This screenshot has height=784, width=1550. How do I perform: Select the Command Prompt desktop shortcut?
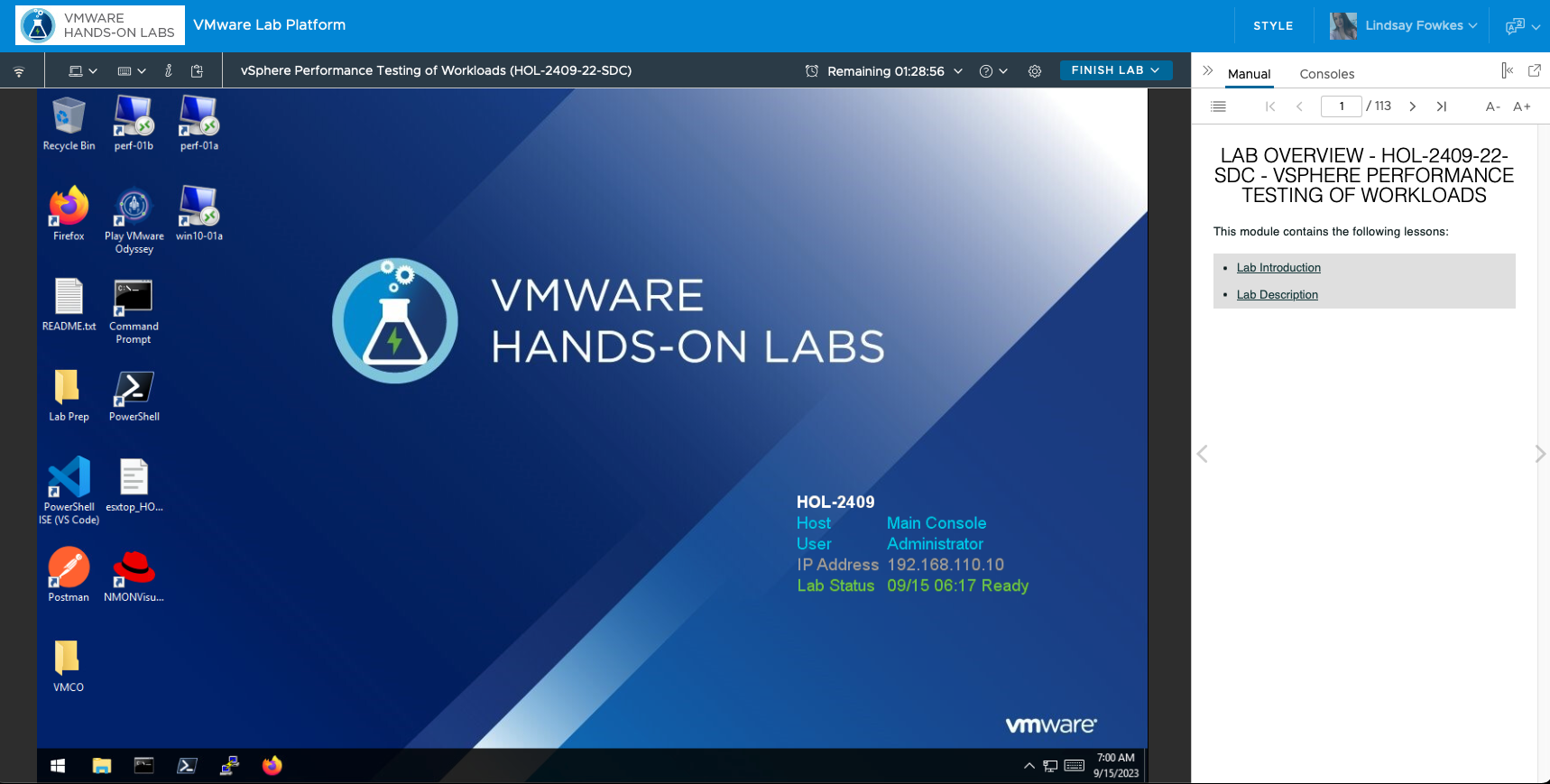(134, 311)
